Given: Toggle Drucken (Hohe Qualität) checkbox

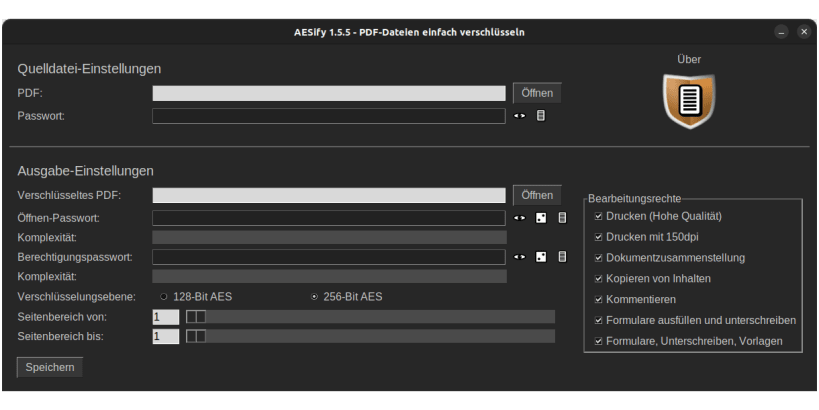Looking at the screenshot, I should click(x=599, y=216).
